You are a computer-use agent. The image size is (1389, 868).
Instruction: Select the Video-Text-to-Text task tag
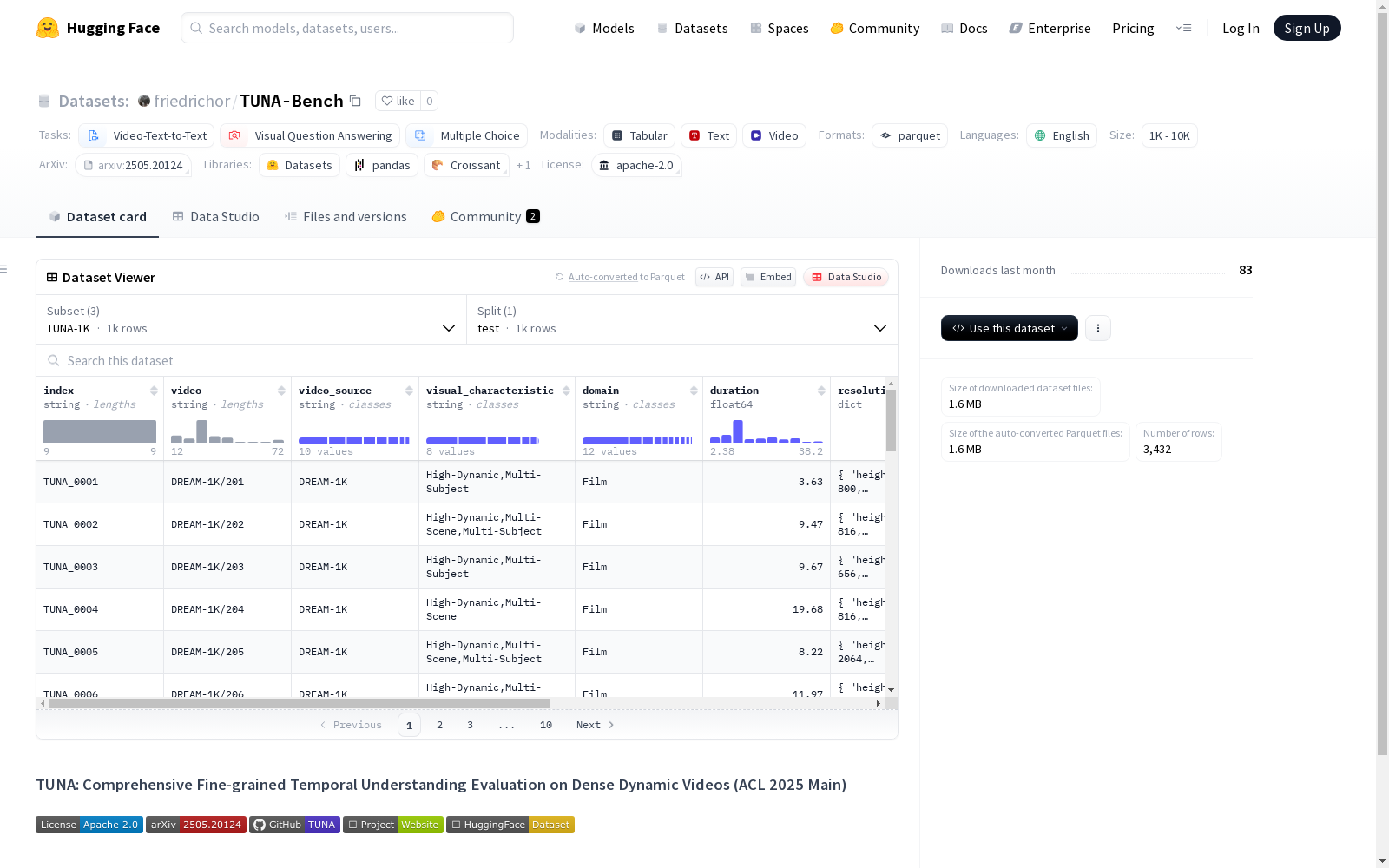click(x=146, y=135)
